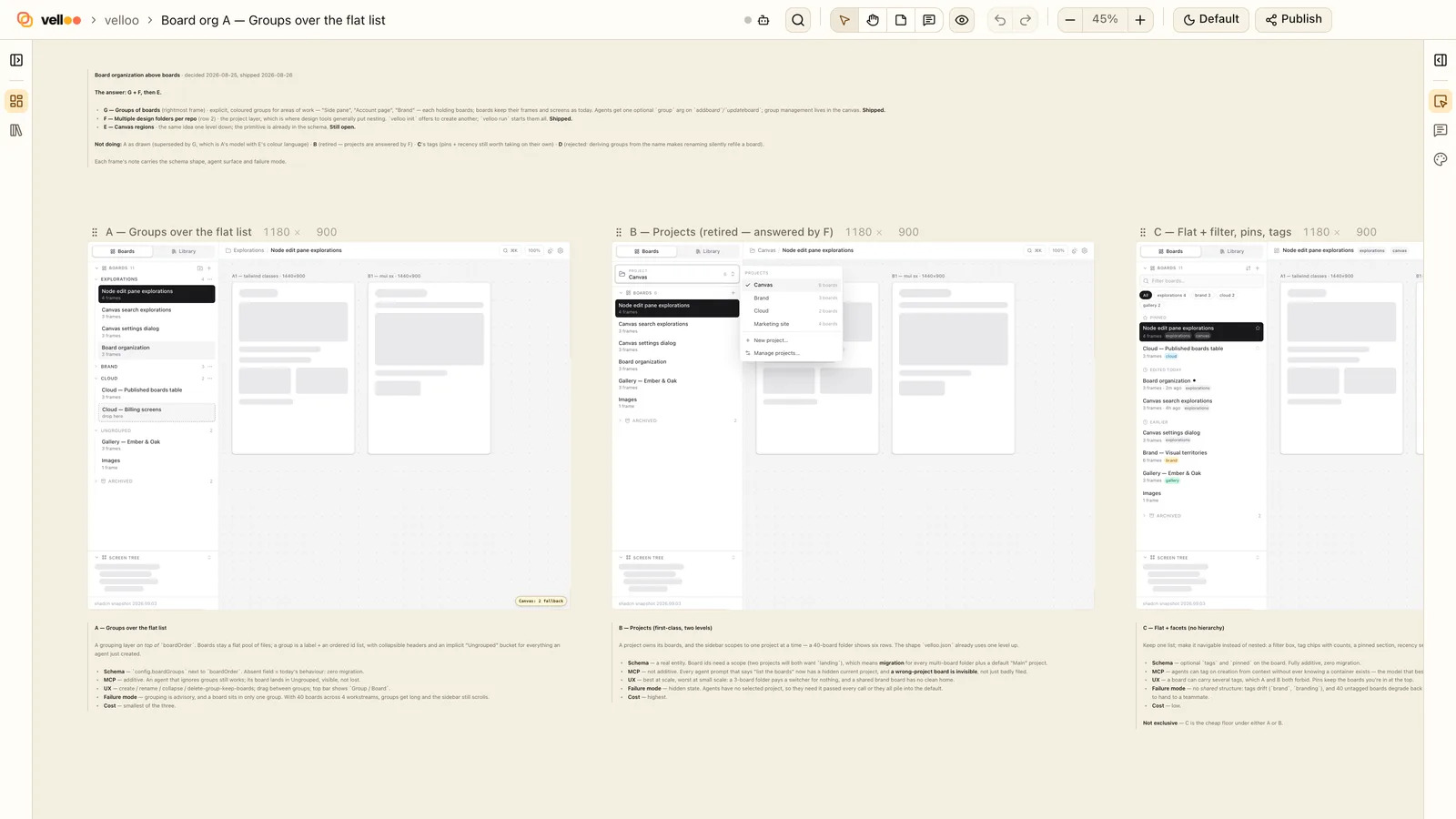The width and height of the screenshot is (1456, 819).
Task: Select the pointer select tool
Action: (x=844, y=20)
